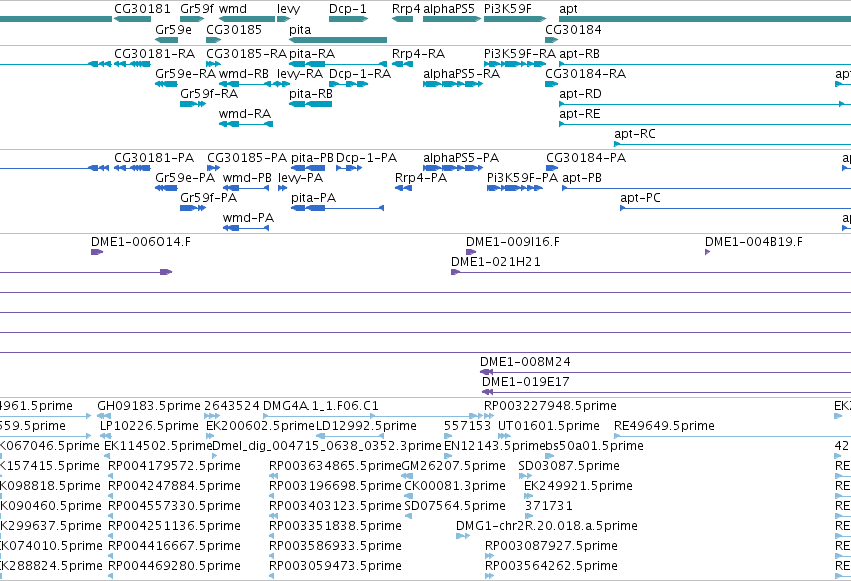This screenshot has width=851, height=581.
Task: Select EST RE49649.5prime
Action: point(664,426)
